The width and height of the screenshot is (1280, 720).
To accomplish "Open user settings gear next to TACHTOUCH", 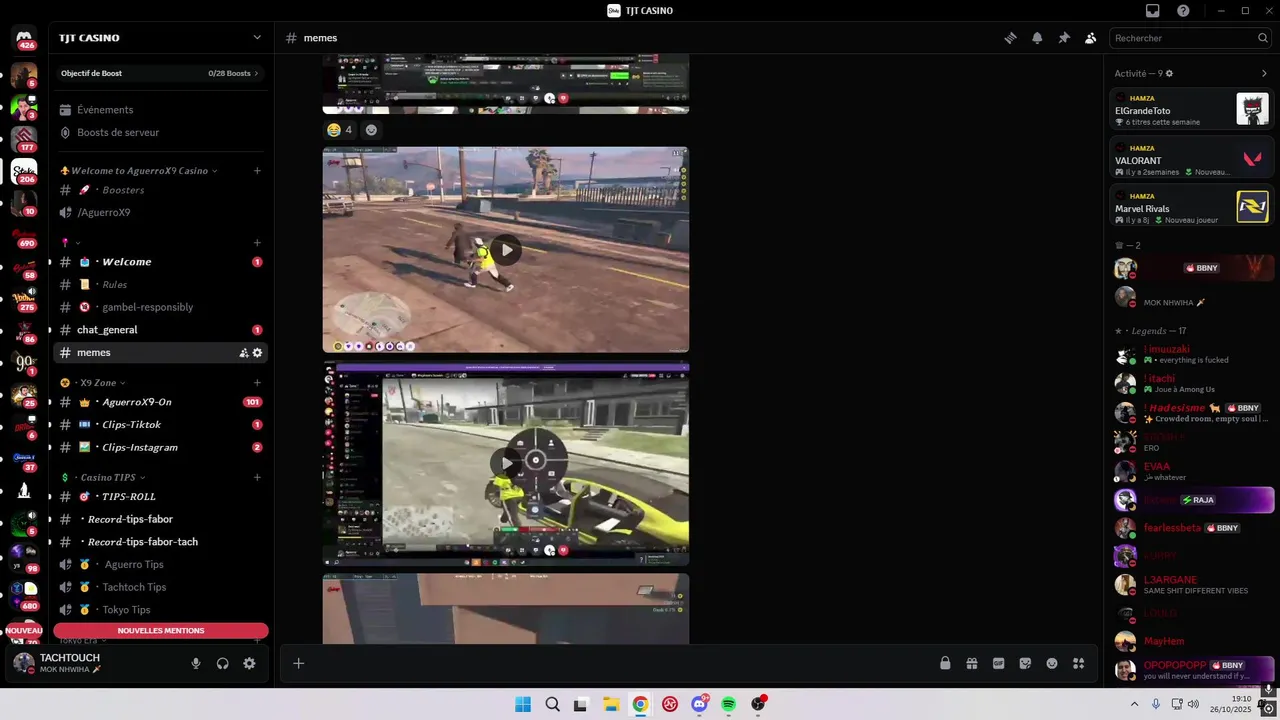I will point(249,663).
